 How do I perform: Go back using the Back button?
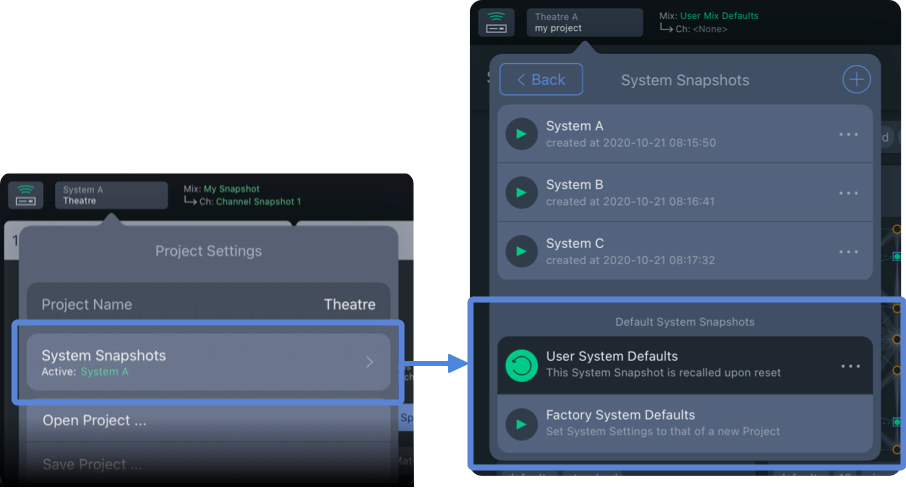[x=541, y=80]
